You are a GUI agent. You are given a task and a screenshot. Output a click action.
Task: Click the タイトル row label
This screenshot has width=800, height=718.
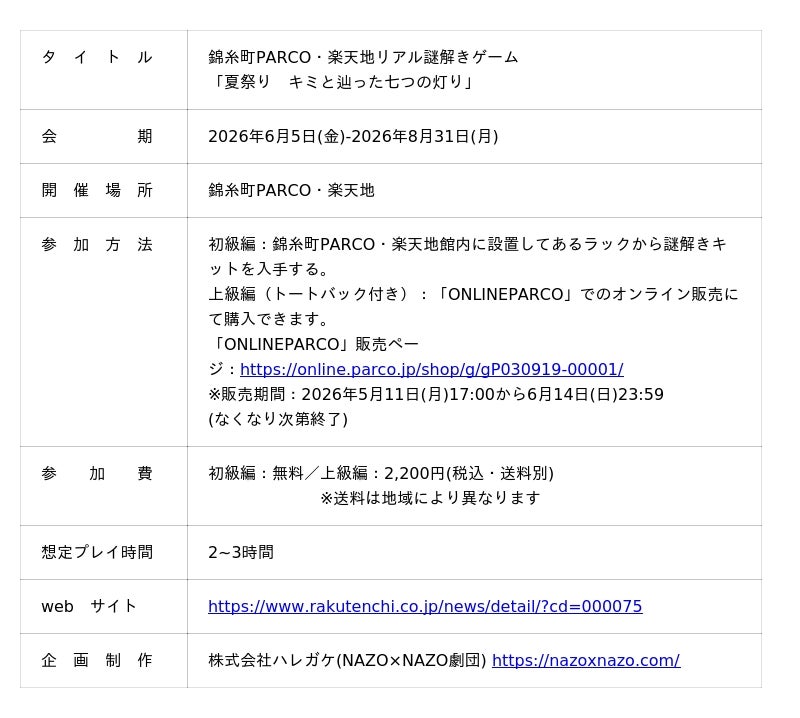coord(97,57)
